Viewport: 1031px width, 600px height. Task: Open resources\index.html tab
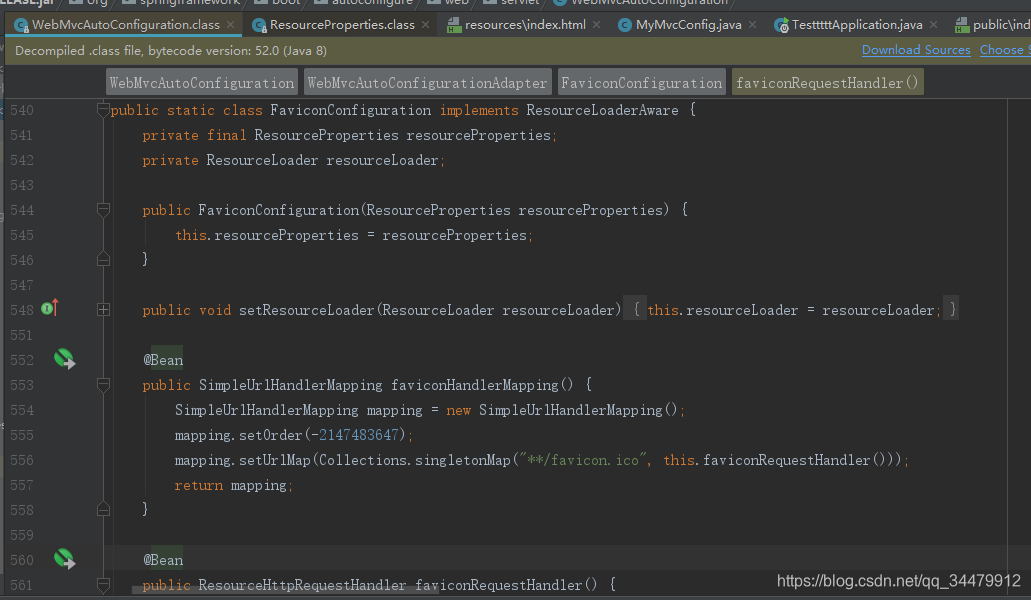[x=525, y=25]
